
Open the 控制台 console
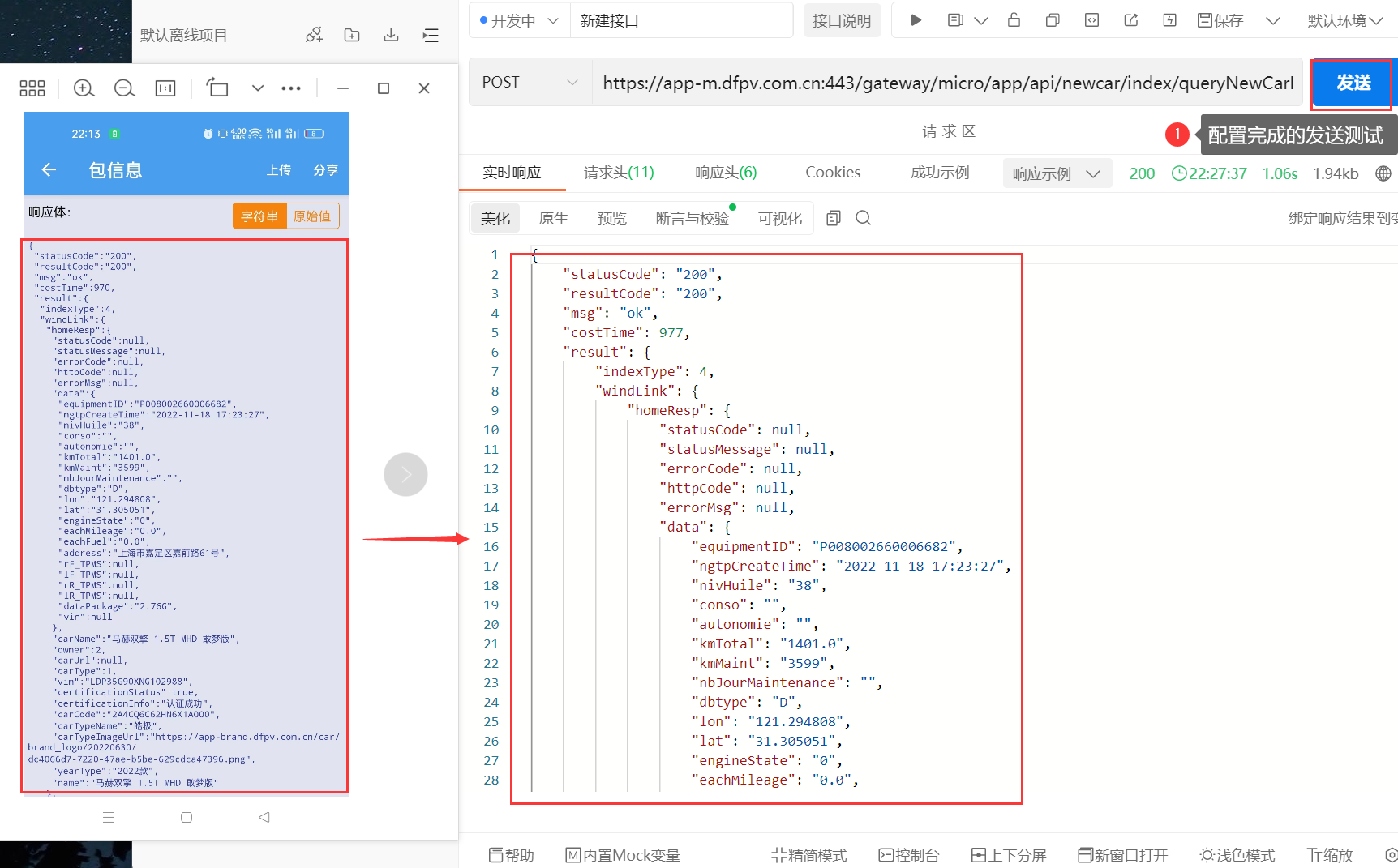(x=909, y=855)
